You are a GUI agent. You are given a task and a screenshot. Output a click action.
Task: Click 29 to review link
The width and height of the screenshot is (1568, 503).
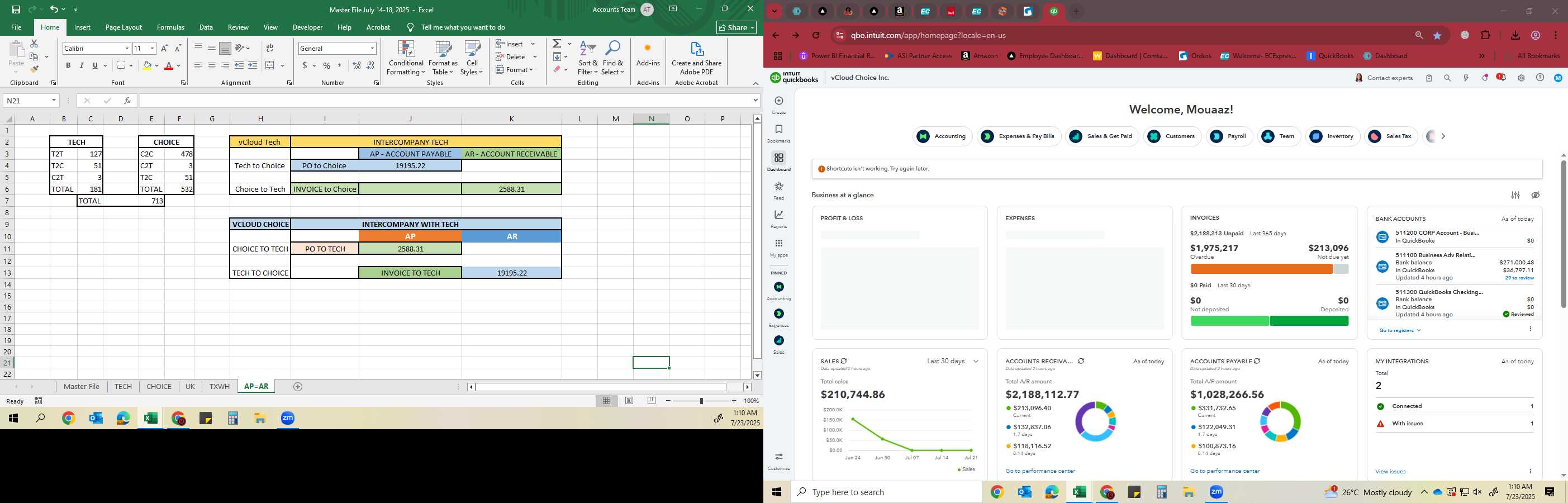click(1519, 278)
